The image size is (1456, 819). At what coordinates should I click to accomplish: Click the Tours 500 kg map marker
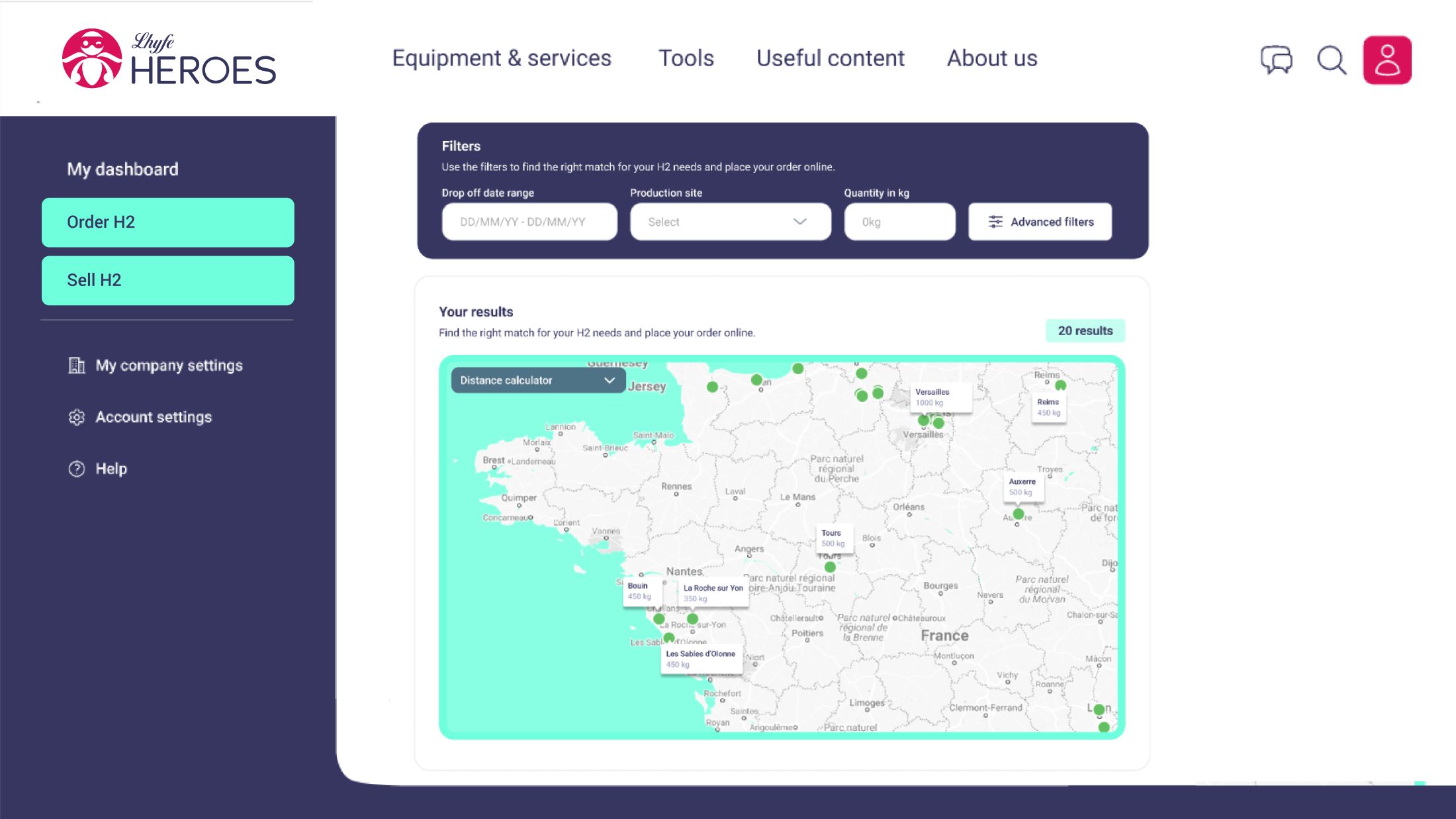coord(830,567)
